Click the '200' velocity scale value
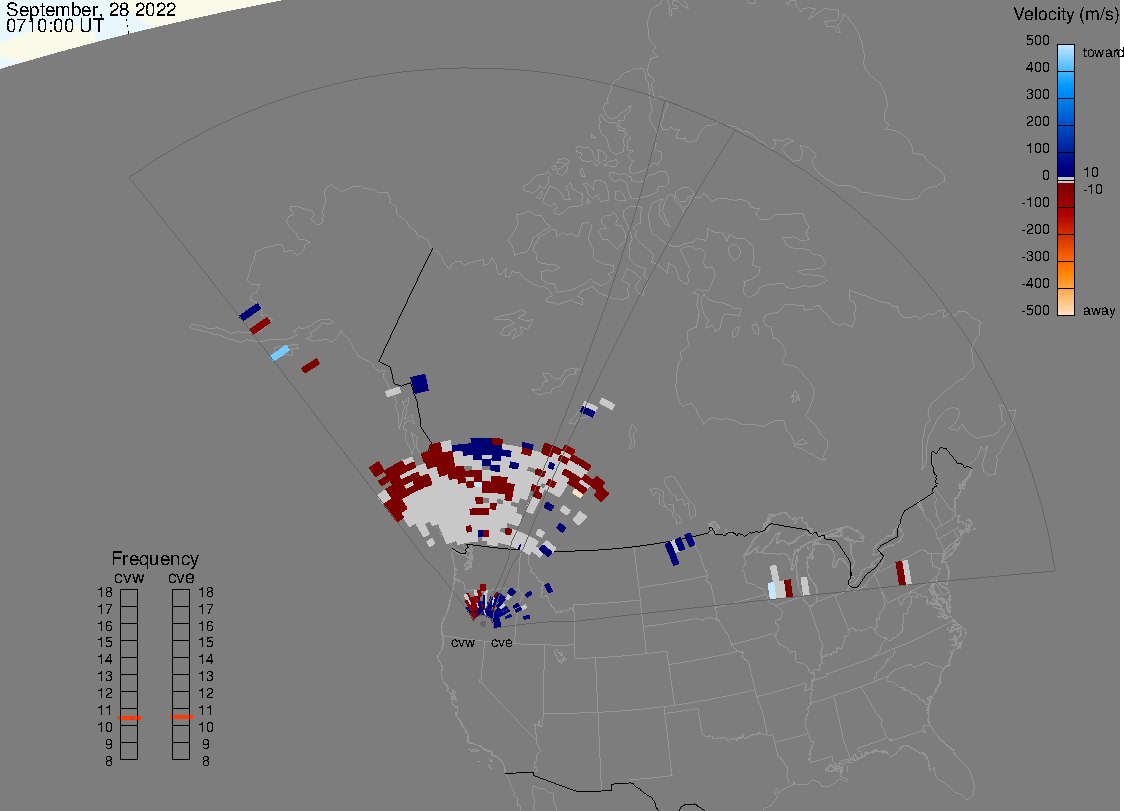 point(1038,121)
